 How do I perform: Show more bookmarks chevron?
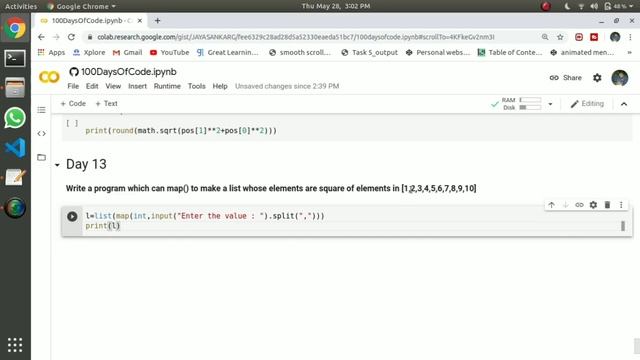tap(629, 53)
